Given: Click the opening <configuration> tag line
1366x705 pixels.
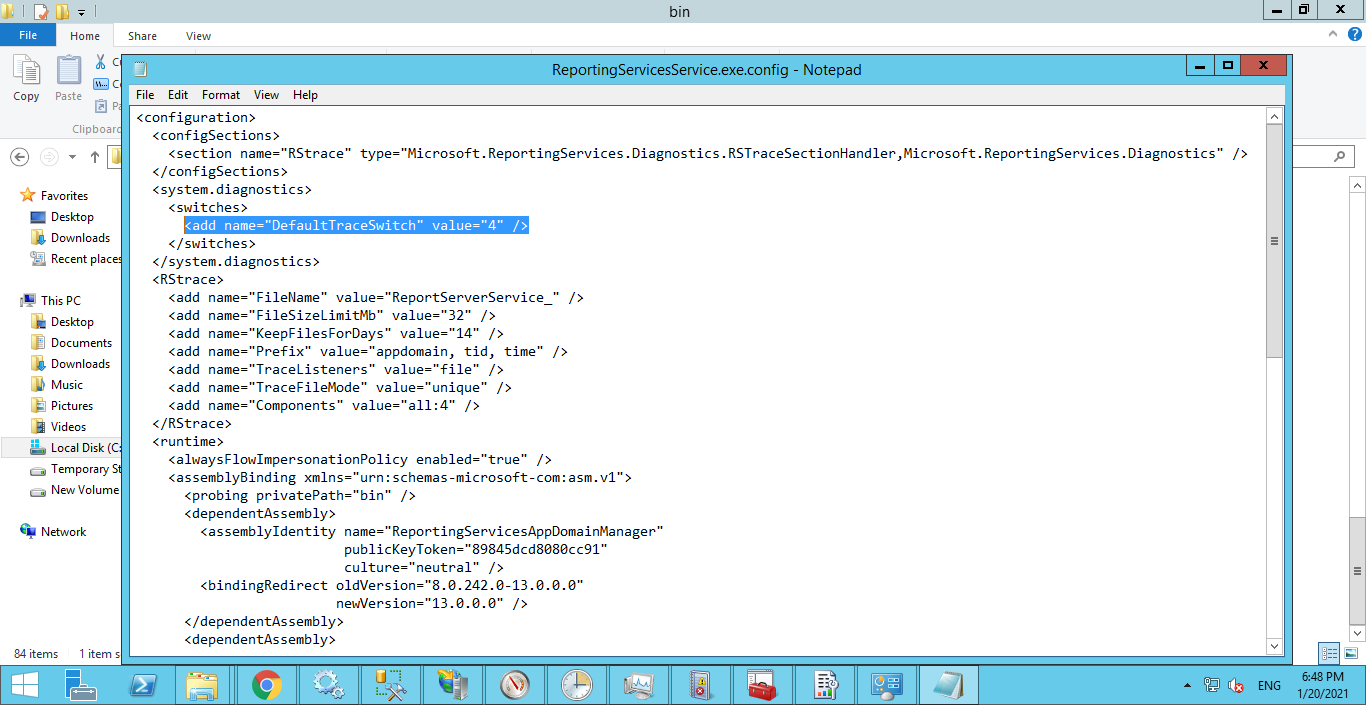Looking at the screenshot, I should (x=196, y=118).
